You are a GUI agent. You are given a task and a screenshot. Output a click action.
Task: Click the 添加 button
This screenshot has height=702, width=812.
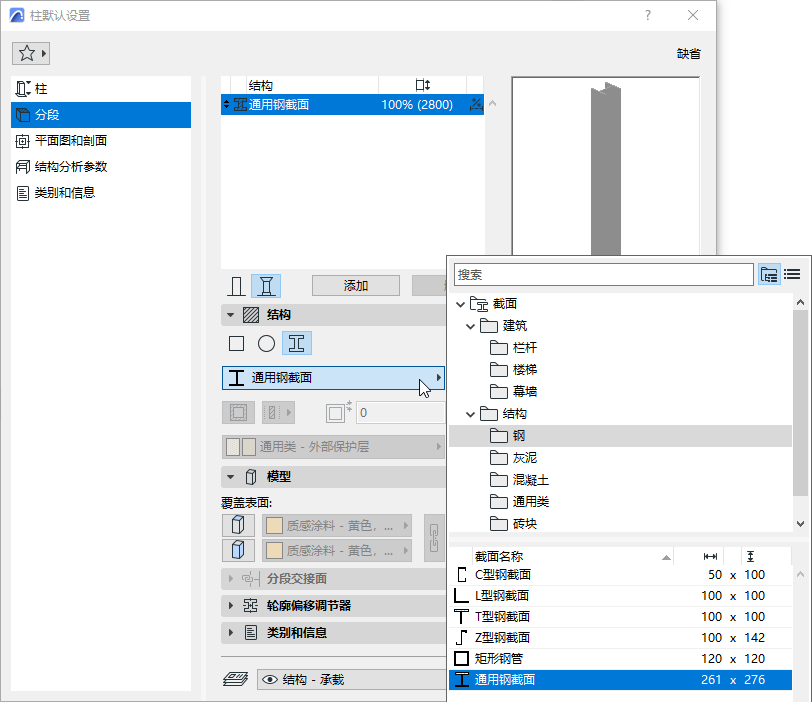pos(356,286)
